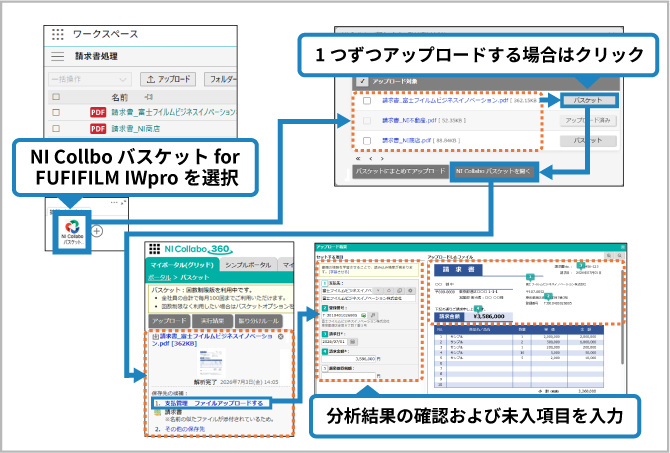This screenshot has width=670, height=453.
Task: Switch to マイポータル(グリッド) tab
Action: pos(182,265)
